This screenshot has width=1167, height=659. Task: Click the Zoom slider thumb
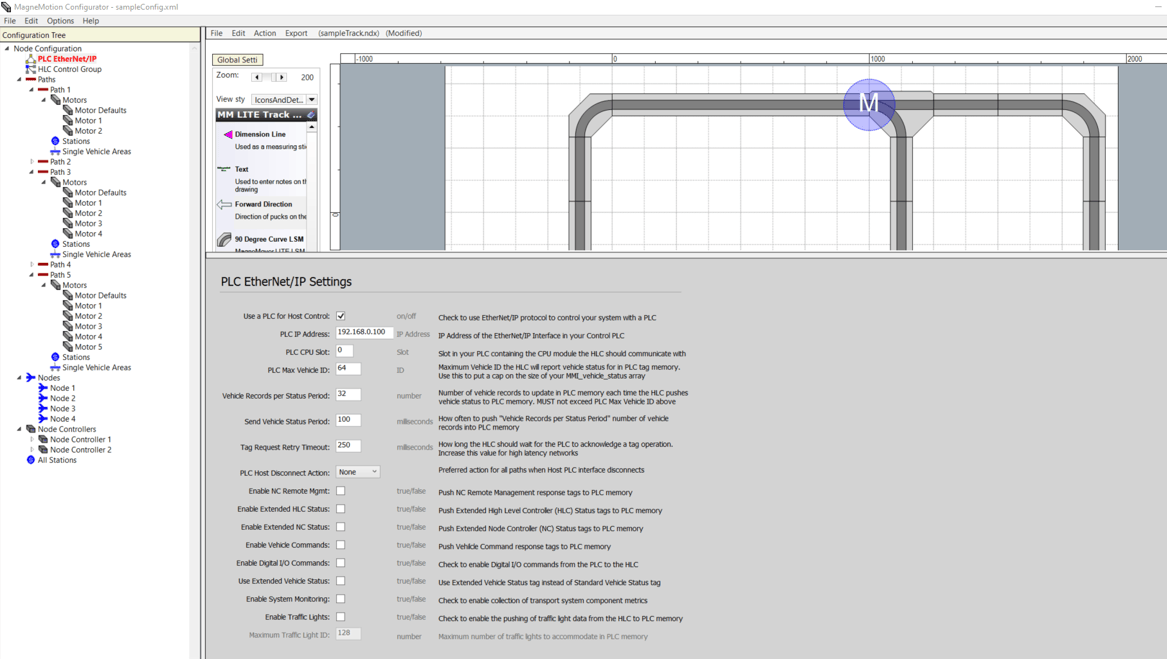coord(274,77)
